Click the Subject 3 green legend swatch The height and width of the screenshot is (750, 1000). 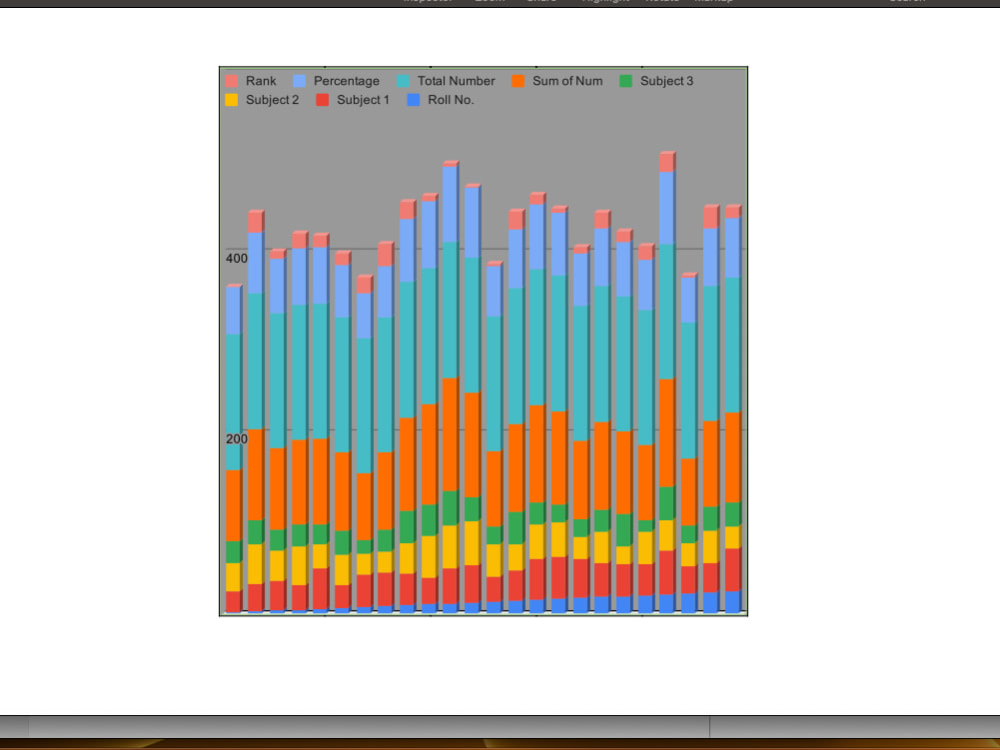coord(626,81)
